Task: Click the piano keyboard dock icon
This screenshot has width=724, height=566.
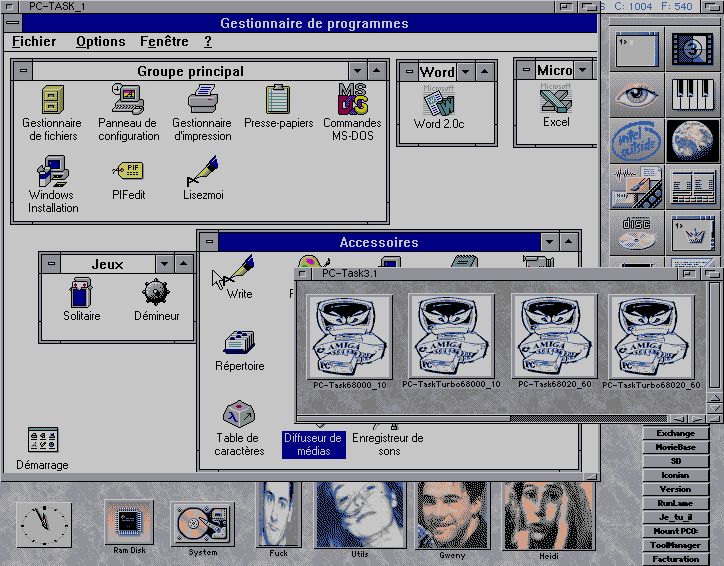Action: tap(693, 95)
